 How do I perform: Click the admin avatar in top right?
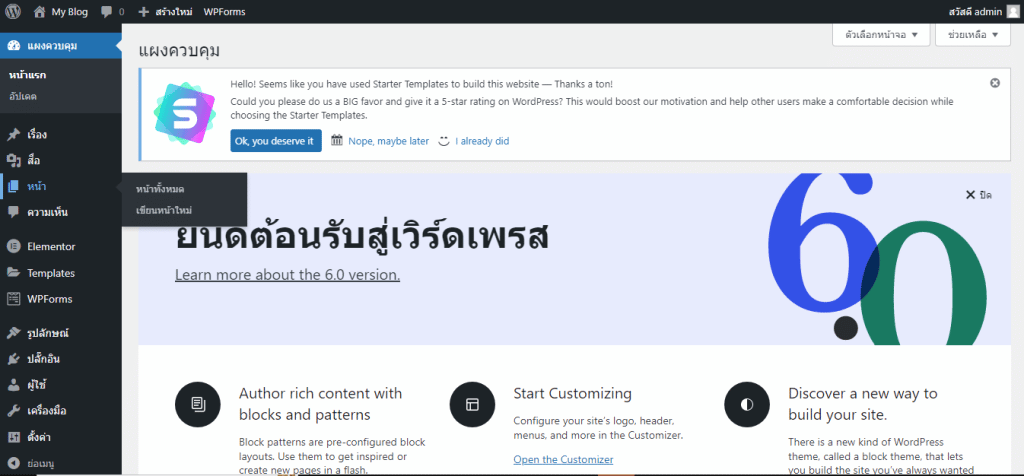(x=1012, y=11)
